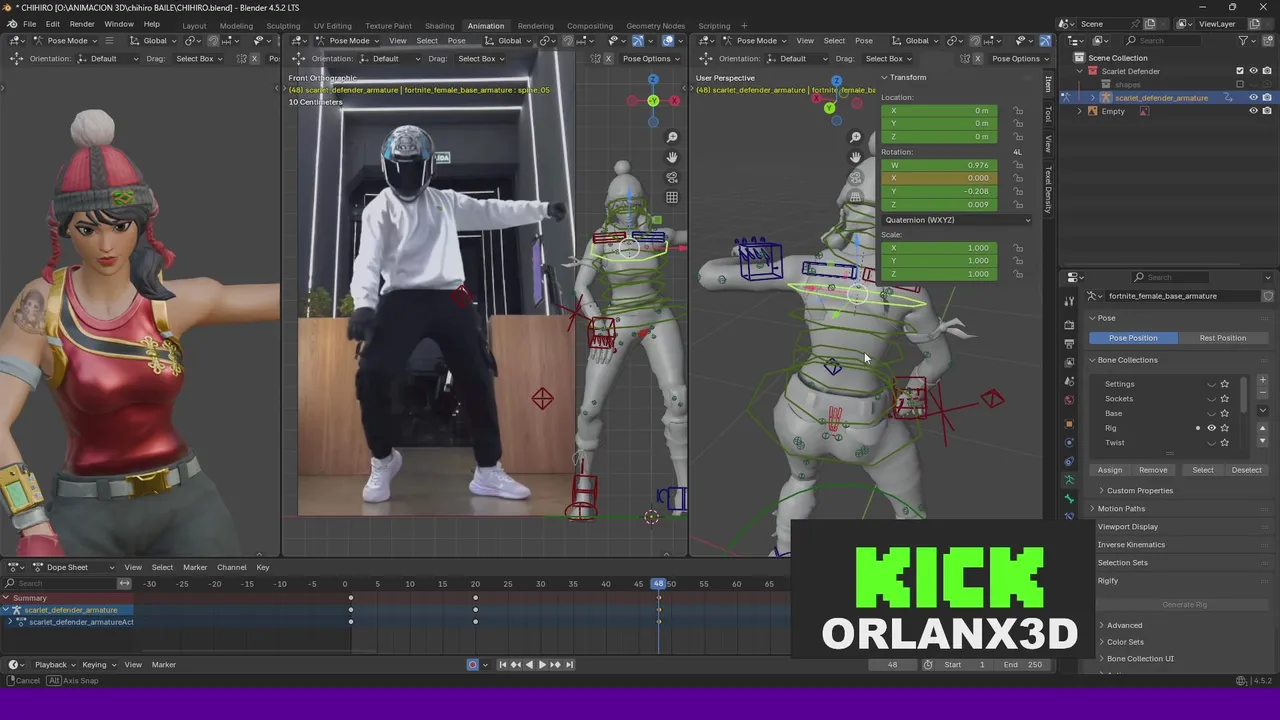
Task: Click the play animation button in the timeline
Action: pos(542,665)
